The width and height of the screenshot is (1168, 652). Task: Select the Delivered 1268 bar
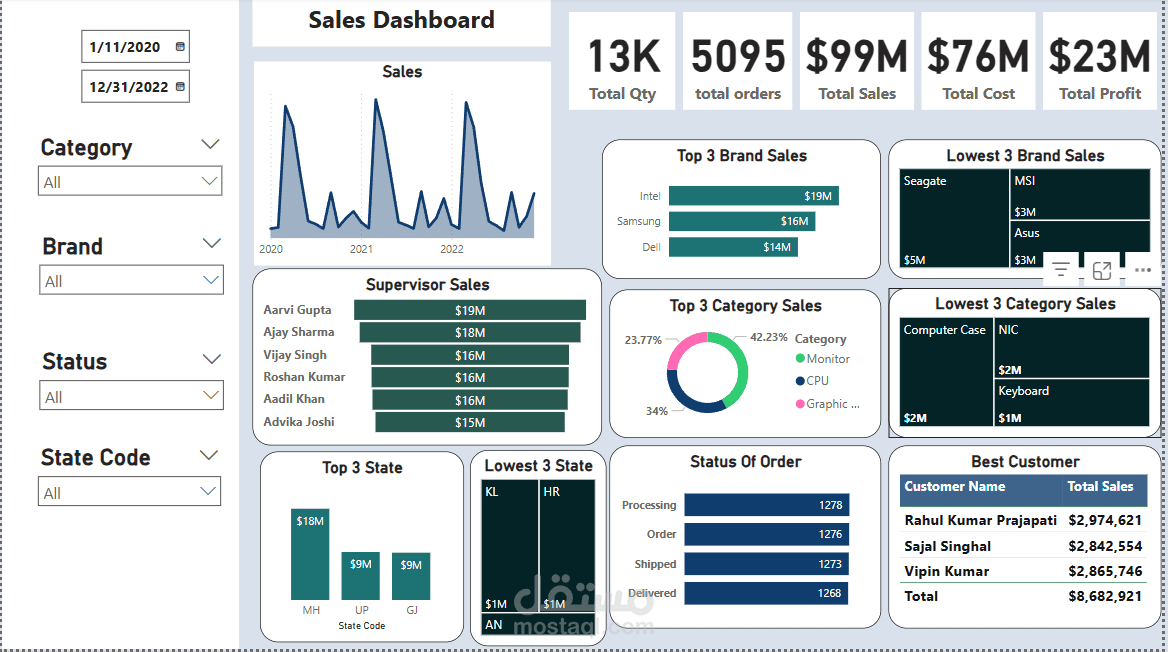(x=766, y=593)
